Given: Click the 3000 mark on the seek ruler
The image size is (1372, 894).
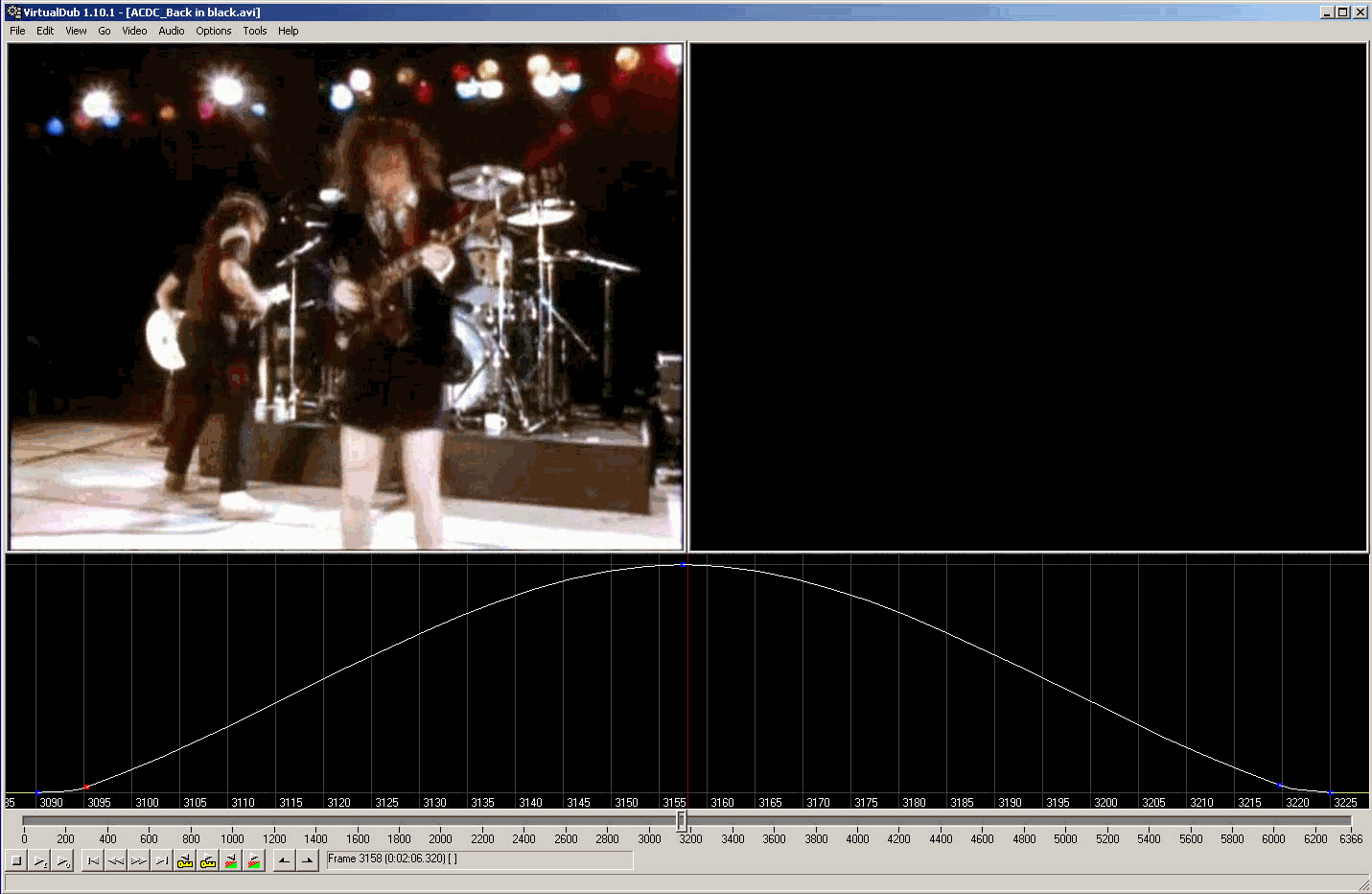Looking at the screenshot, I should coord(649,838).
